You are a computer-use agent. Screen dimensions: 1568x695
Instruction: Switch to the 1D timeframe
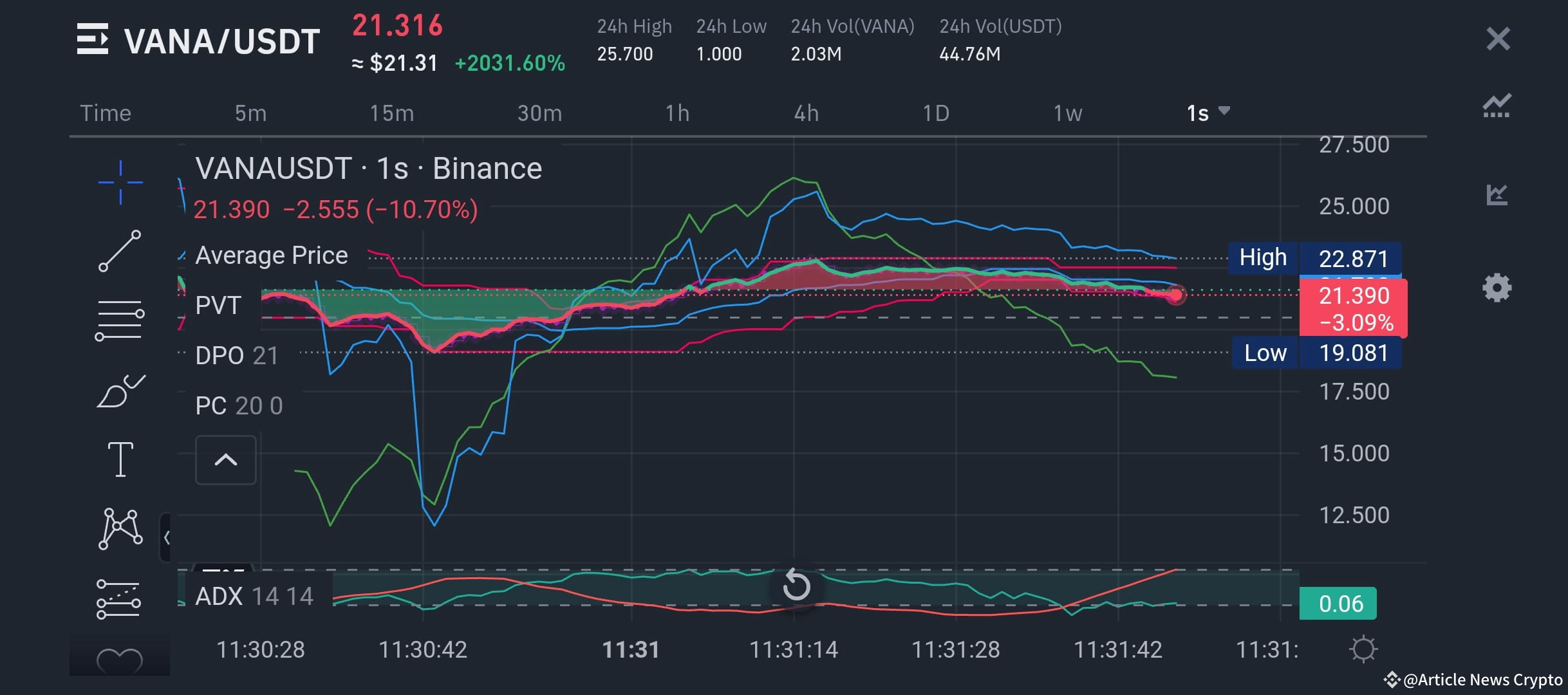pos(937,113)
